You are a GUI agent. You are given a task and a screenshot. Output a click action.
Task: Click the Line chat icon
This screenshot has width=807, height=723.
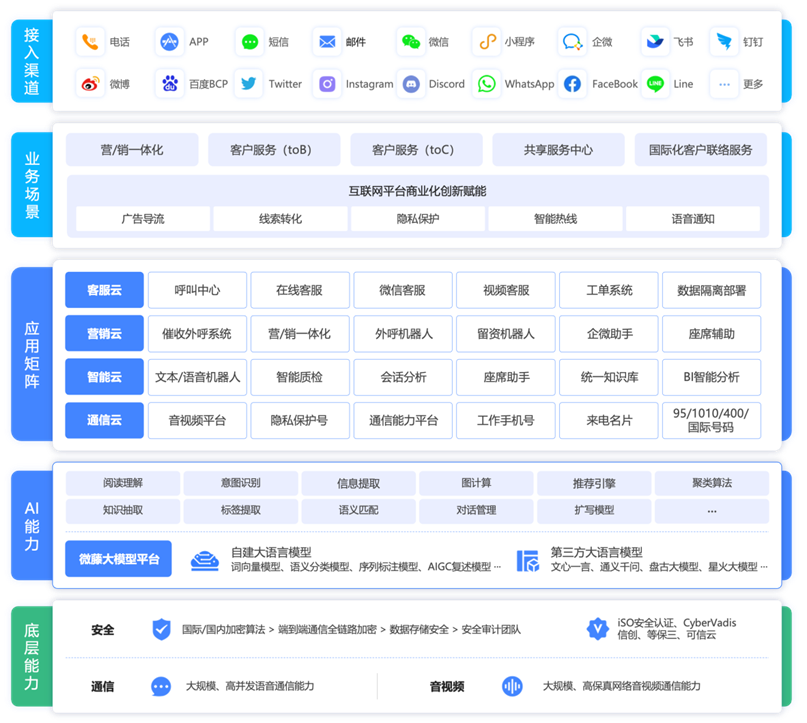[x=655, y=84]
